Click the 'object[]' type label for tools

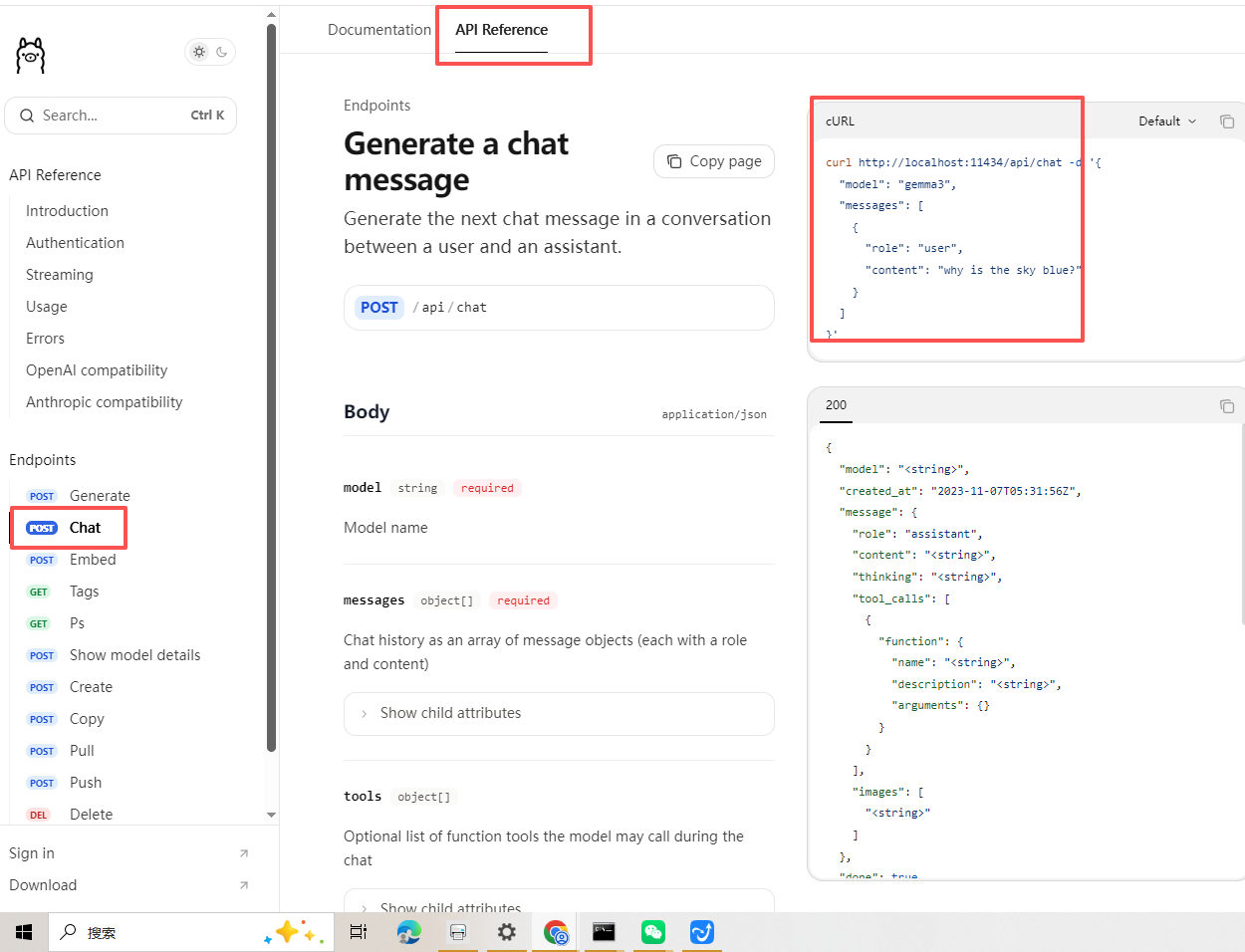(x=424, y=797)
